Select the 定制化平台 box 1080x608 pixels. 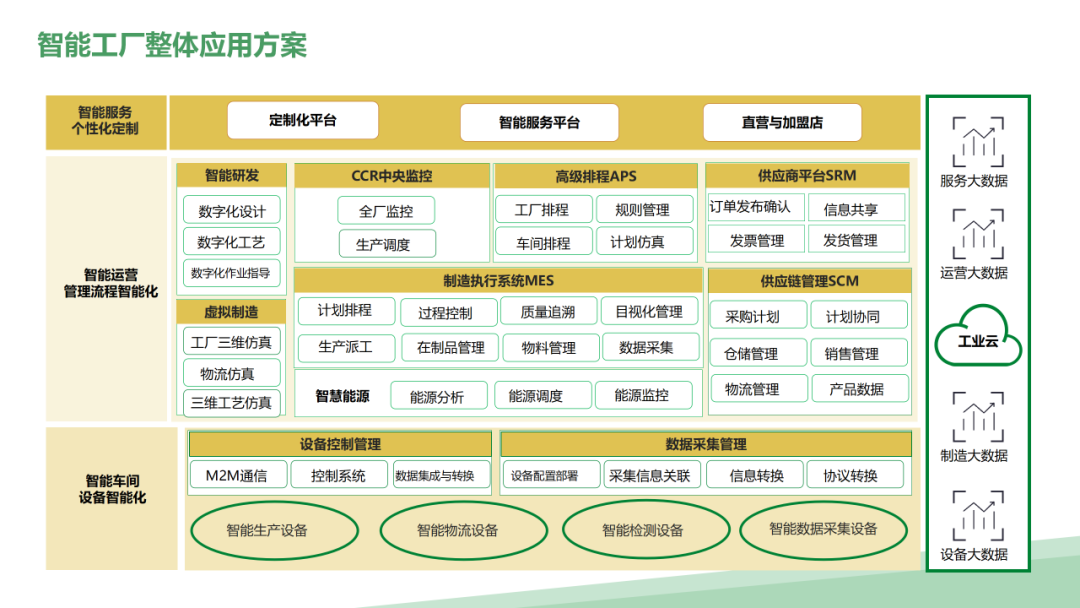(x=303, y=120)
